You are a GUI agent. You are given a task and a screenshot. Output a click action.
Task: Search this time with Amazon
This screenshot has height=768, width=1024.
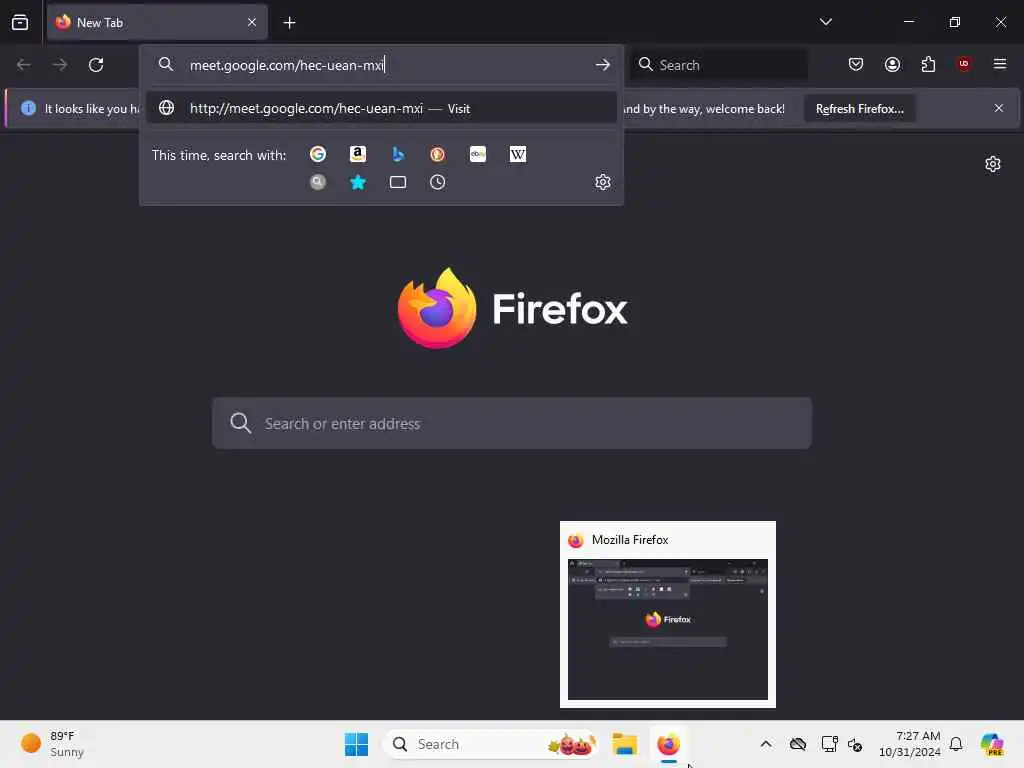coord(358,154)
